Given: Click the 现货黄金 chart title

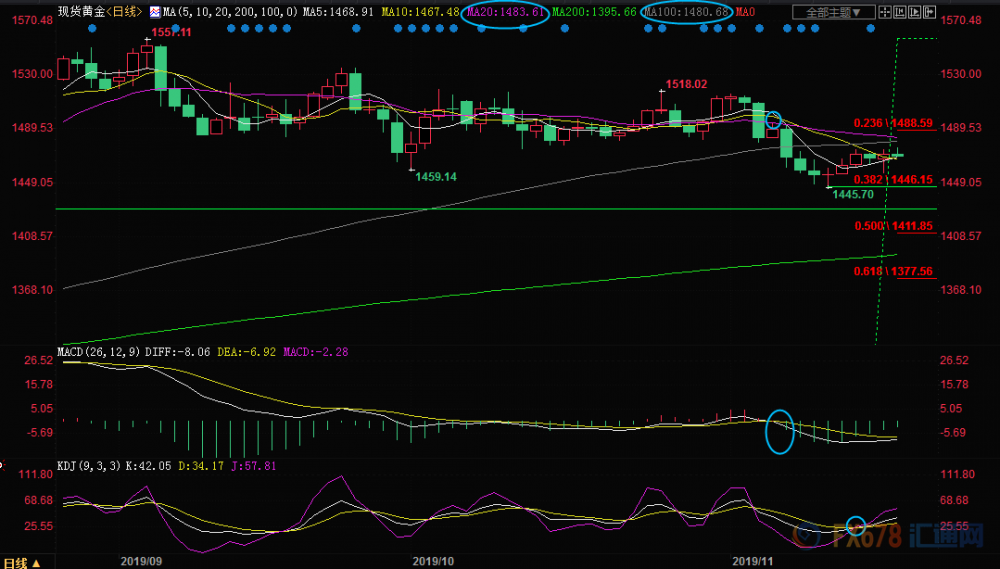Looking at the screenshot, I should 80,12.
